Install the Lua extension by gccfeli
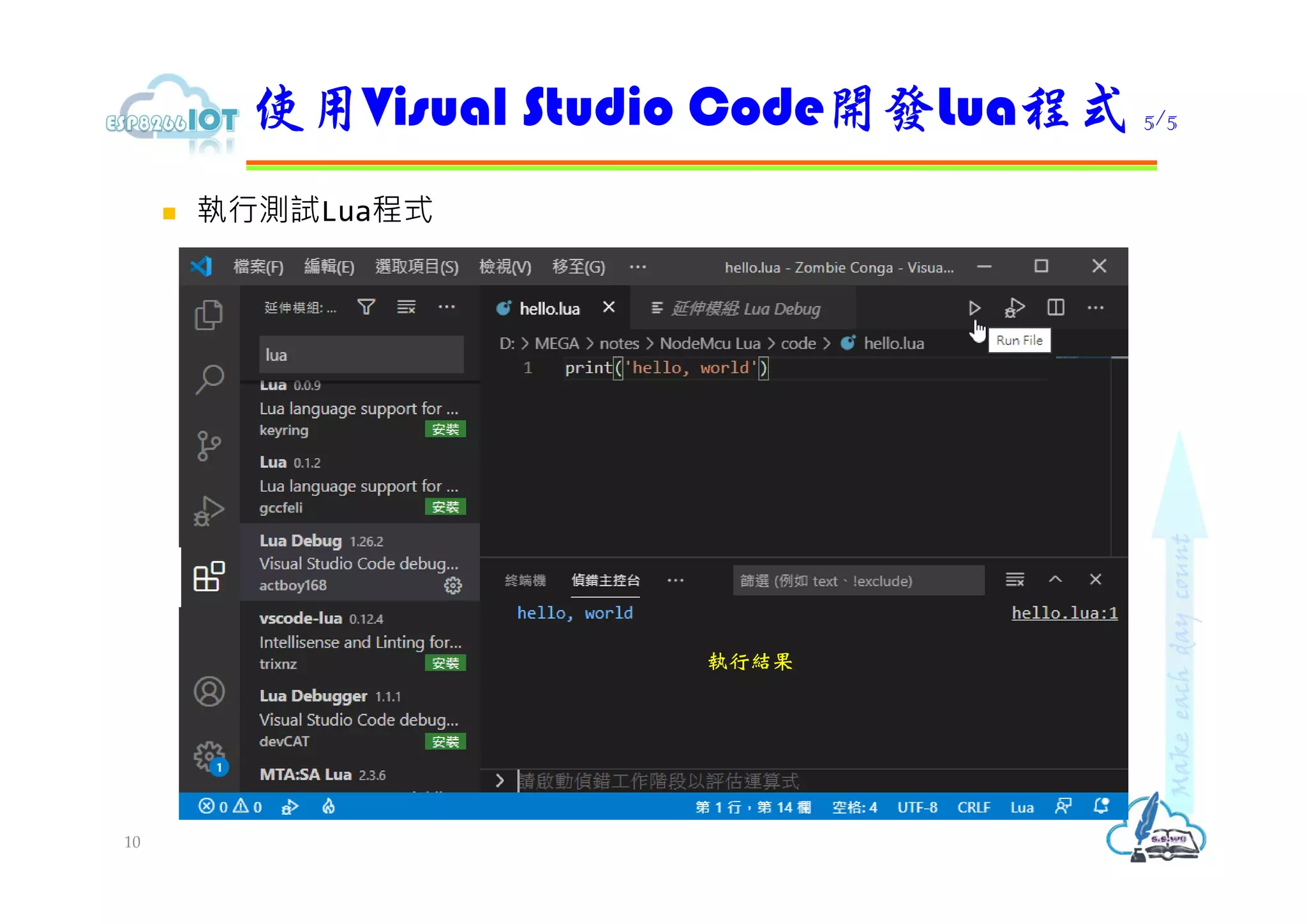This screenshot has width=1307, height=924. (x=445, y=507)
